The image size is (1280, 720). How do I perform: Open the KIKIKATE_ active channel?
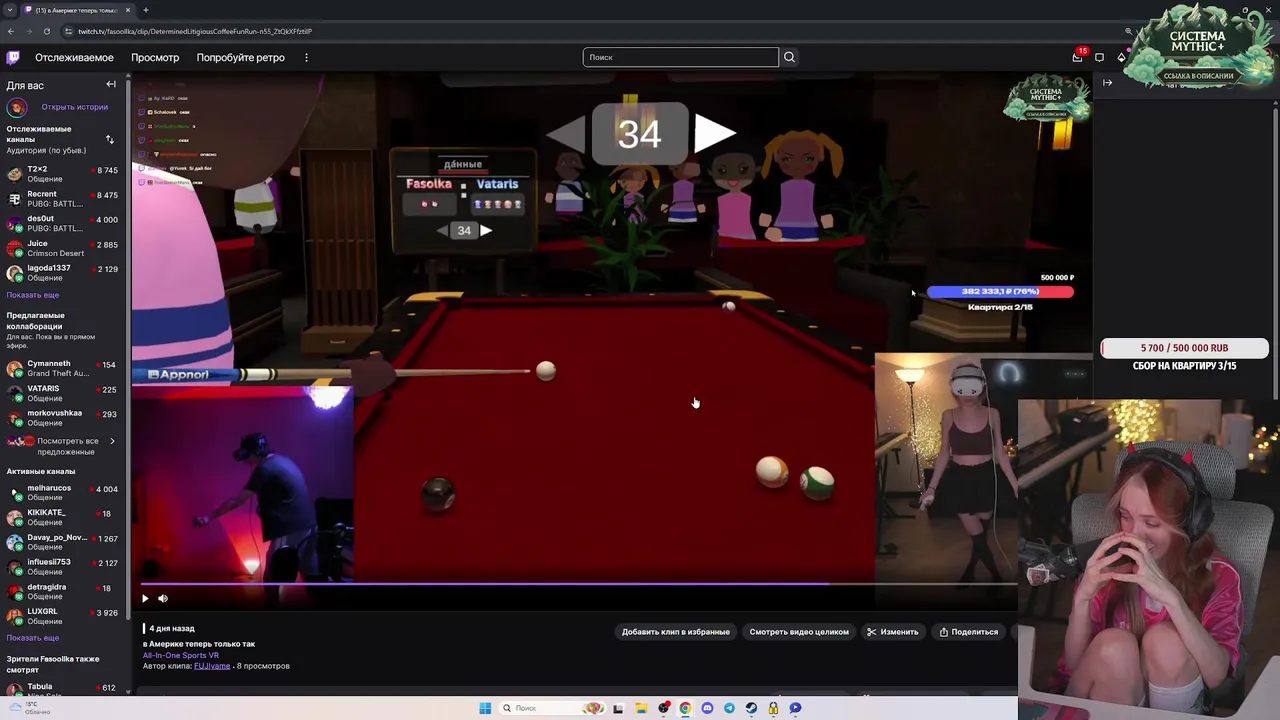pyautogui.click(x=64, y=517)
